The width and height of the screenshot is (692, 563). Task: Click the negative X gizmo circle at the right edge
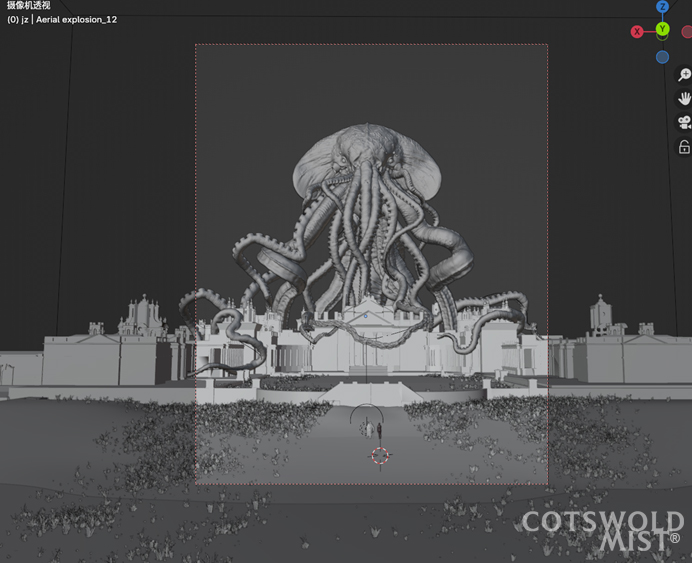point(687,32)
